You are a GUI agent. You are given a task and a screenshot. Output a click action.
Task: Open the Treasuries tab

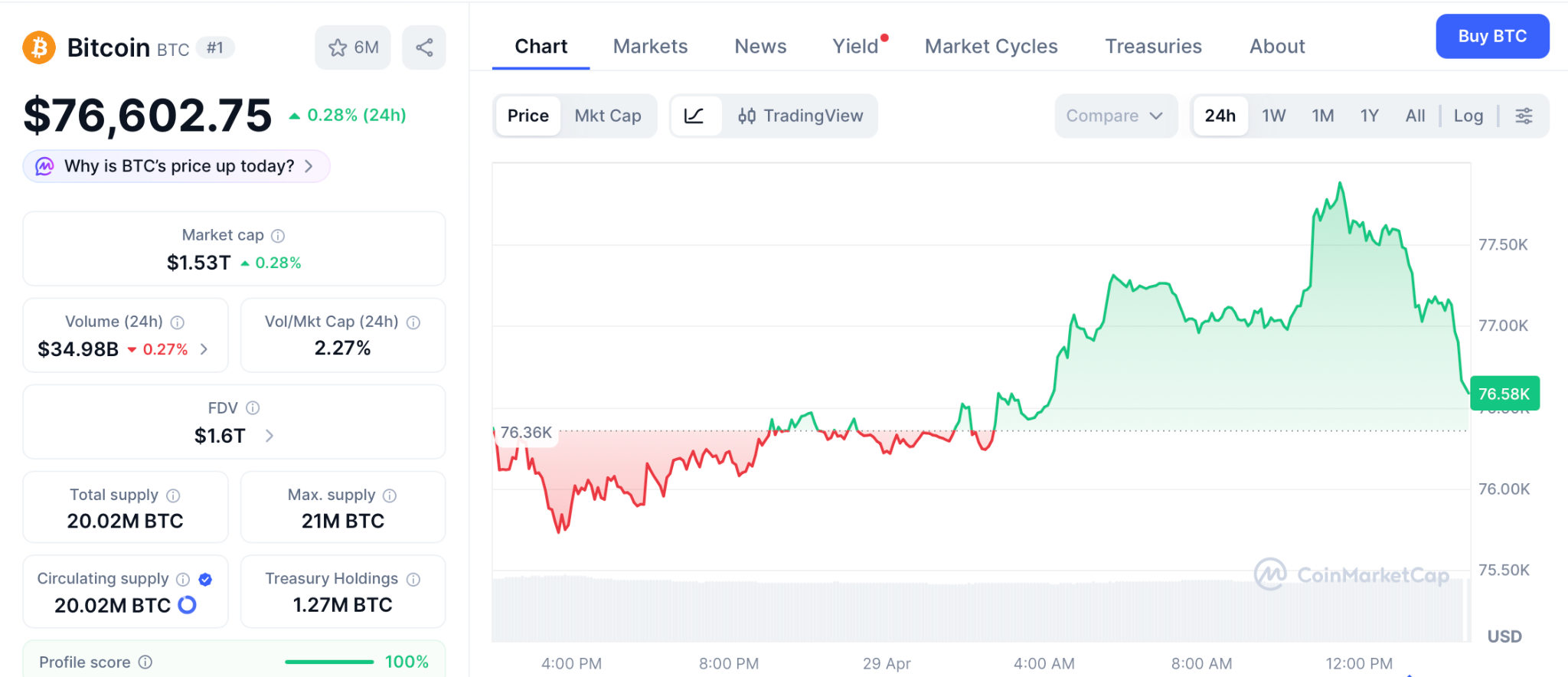pyautogui.click(x=1153, y=47)
